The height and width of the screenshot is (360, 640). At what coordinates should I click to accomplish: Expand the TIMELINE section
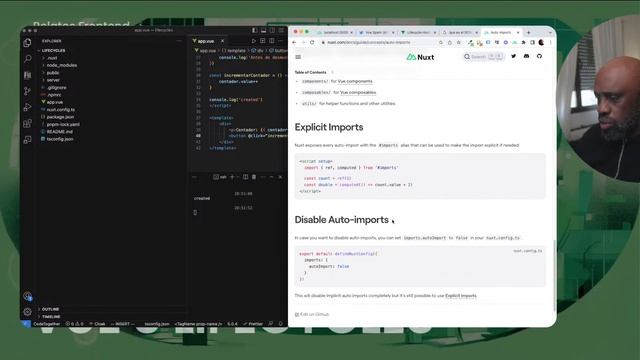(51, 316)
